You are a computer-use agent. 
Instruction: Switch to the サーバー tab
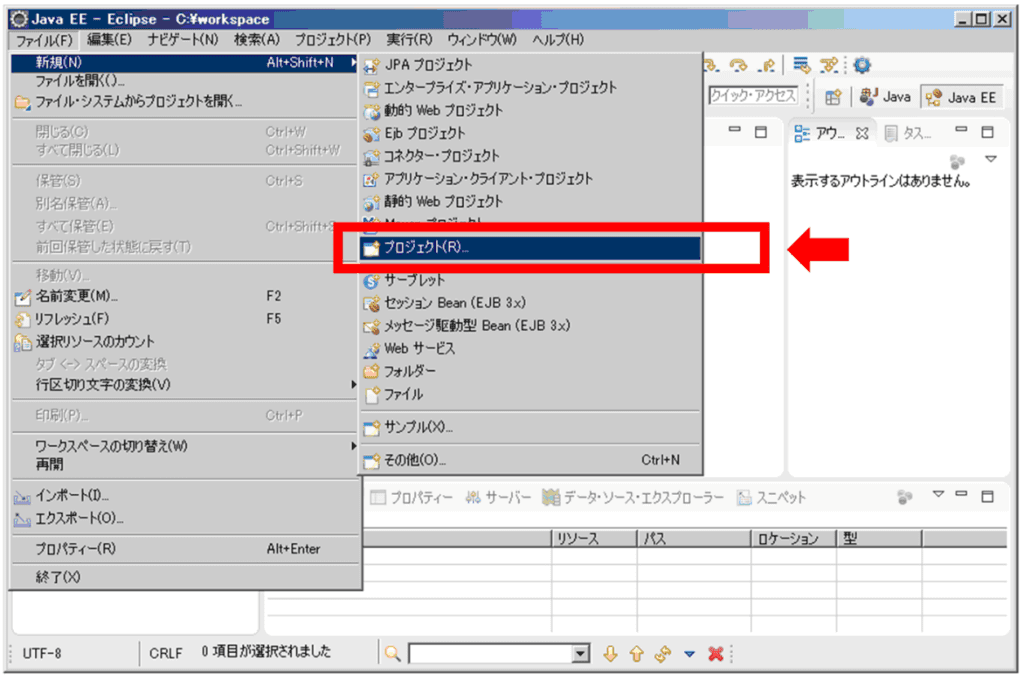(499, 498)
